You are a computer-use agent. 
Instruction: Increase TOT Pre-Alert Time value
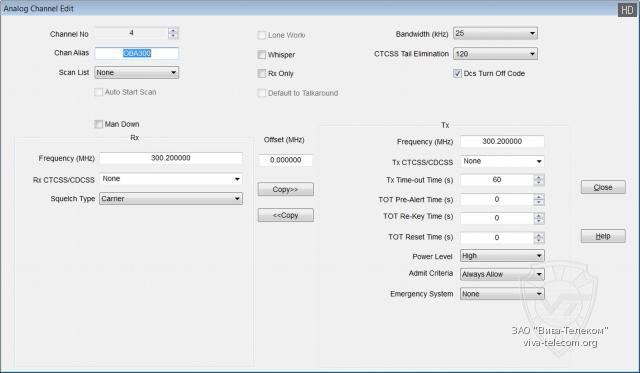pyautogui.click(x=539, y=197)
